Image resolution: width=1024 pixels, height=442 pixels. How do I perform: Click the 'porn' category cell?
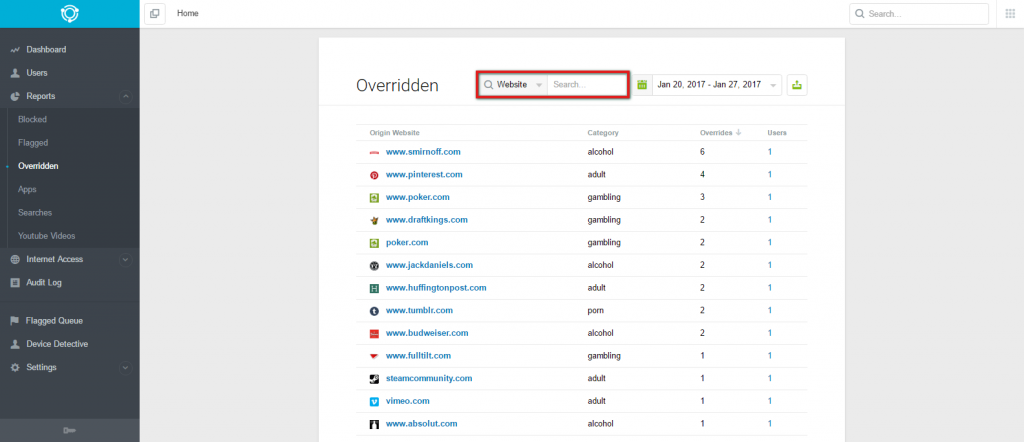[595, 310]
